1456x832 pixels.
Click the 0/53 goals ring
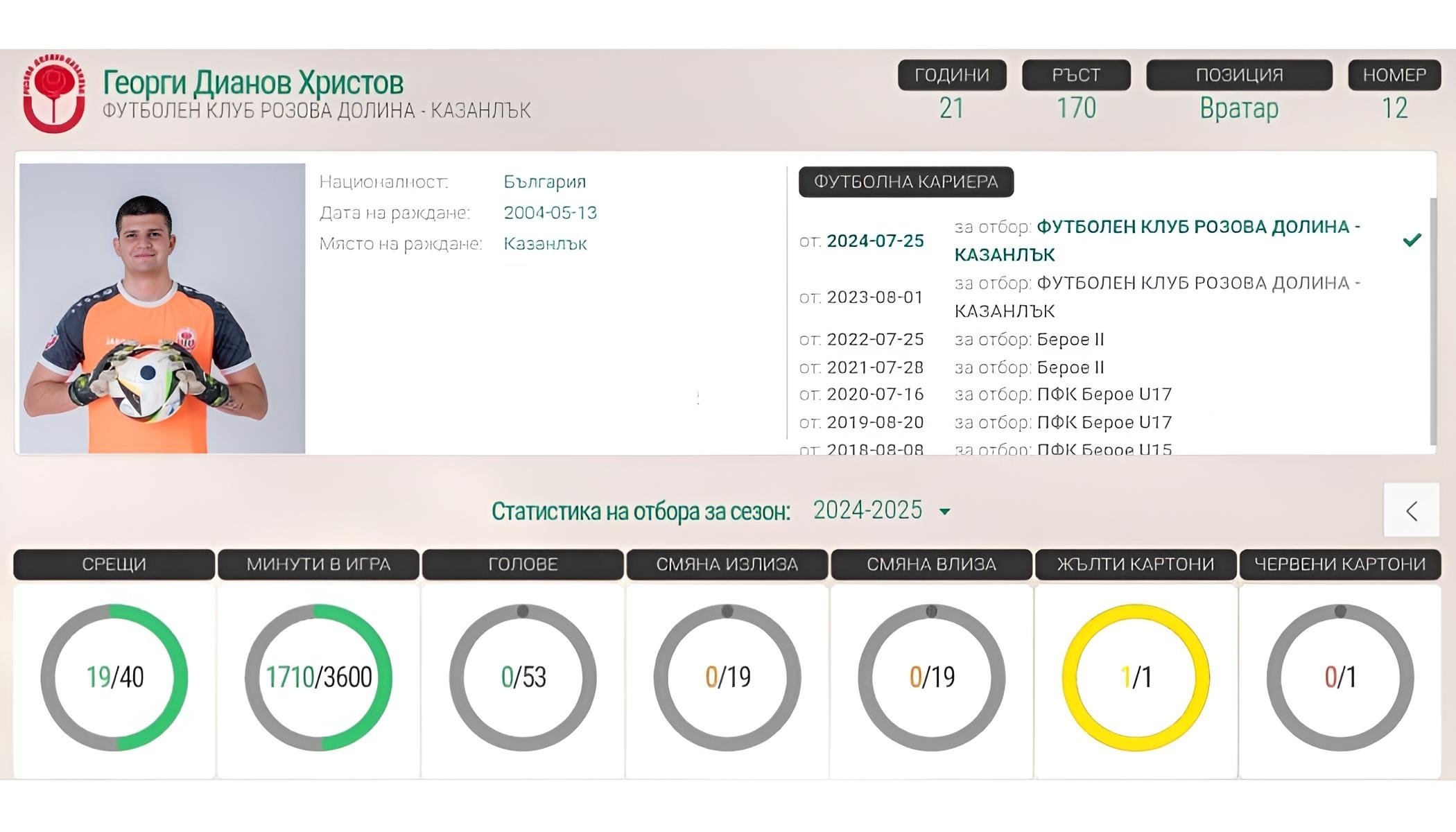point(523,677)
